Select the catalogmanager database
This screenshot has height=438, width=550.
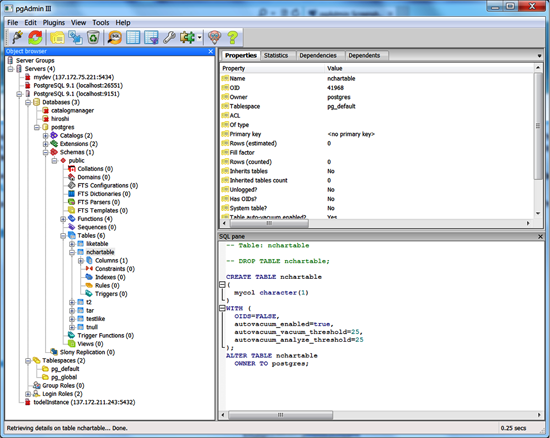click(73, 110)
